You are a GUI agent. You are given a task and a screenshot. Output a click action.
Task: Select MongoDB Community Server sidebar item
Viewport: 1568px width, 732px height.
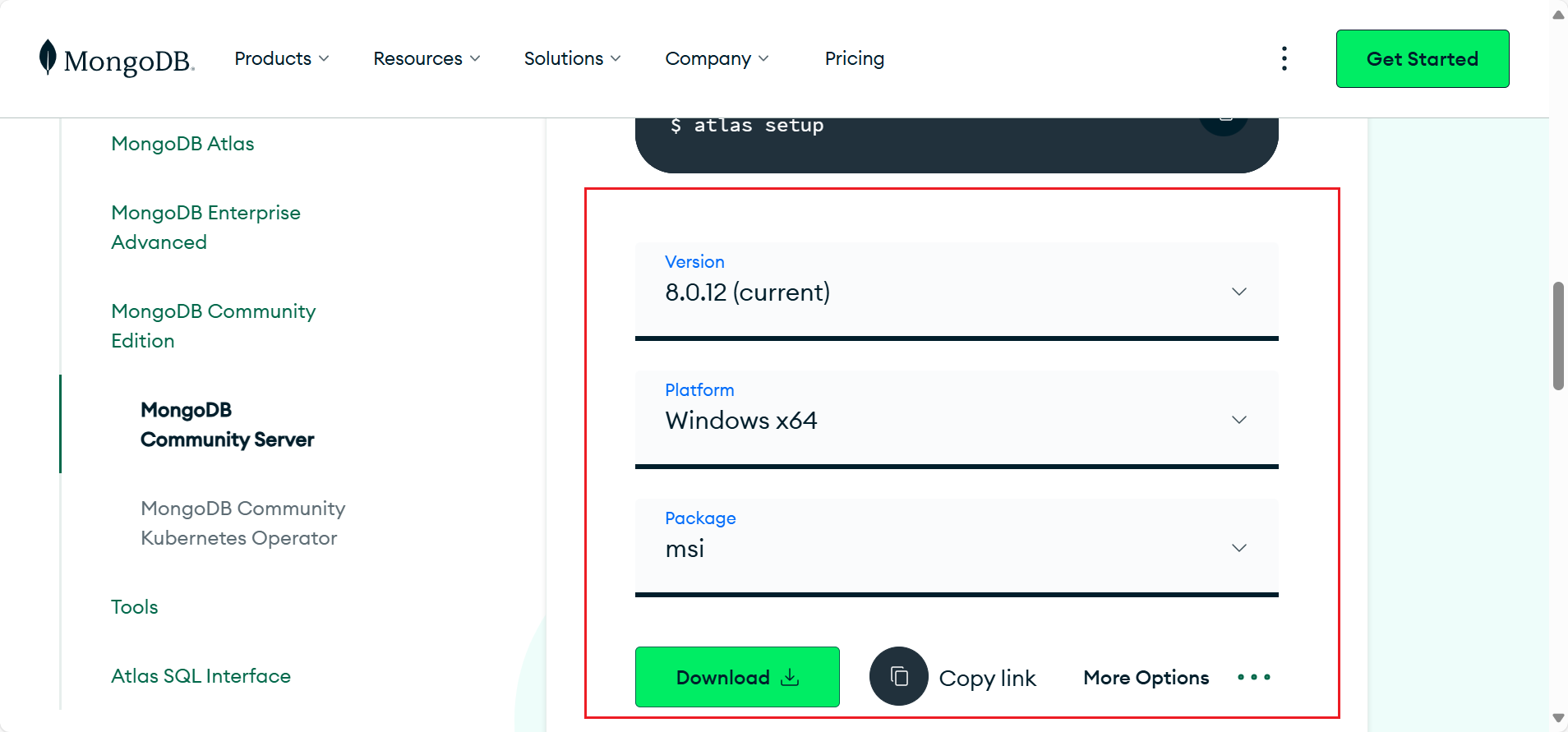(x=227, y=425)
